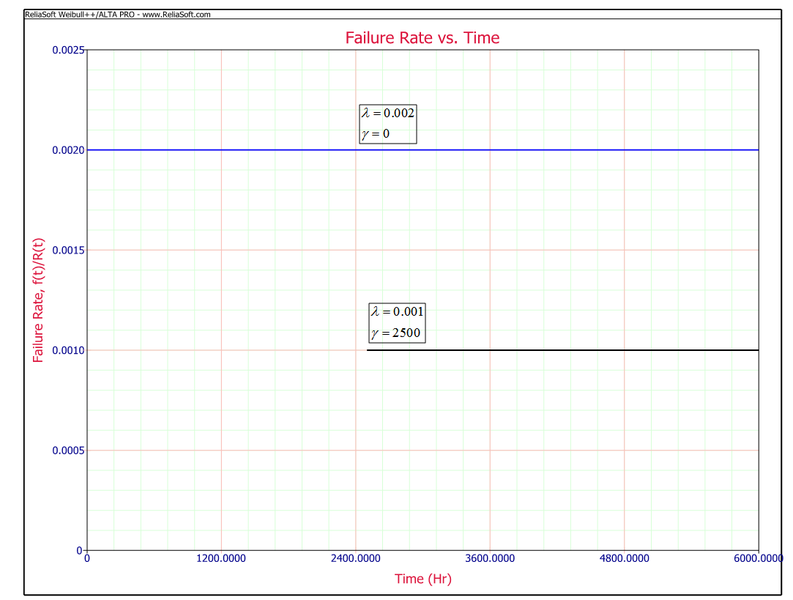Click the 0 origin label on the x-axis
This screenshot has width=793, height=600.
coord(87,560)
